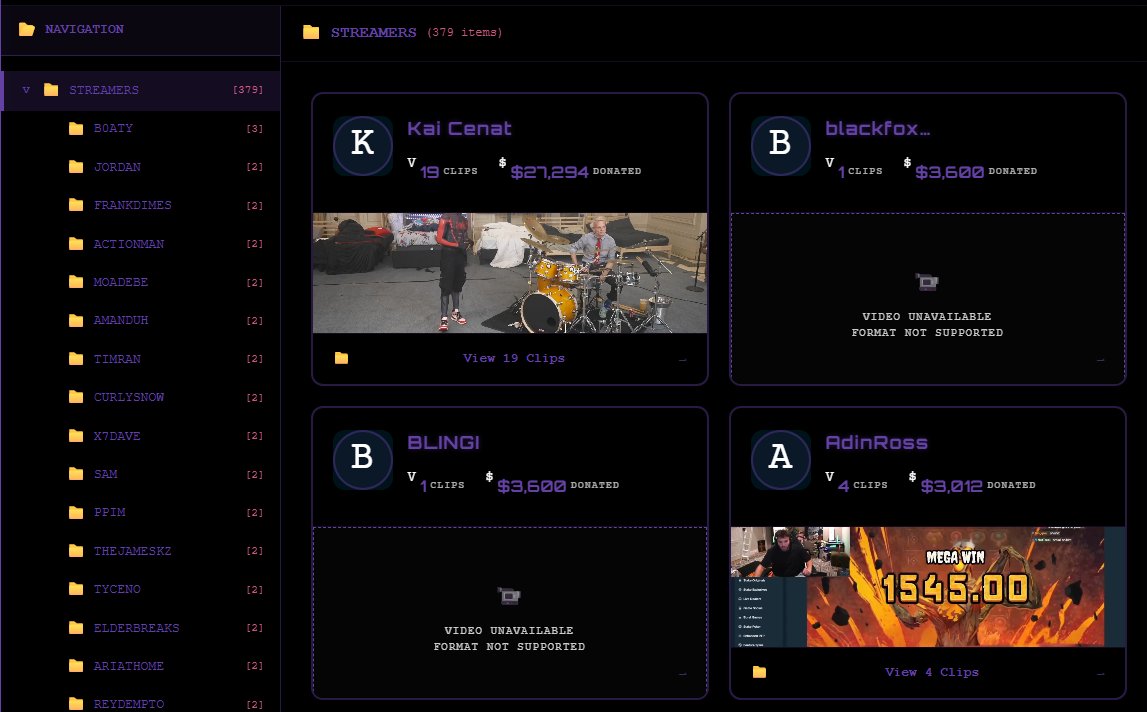Click folder icon next to JORDAN

(76, 167)
